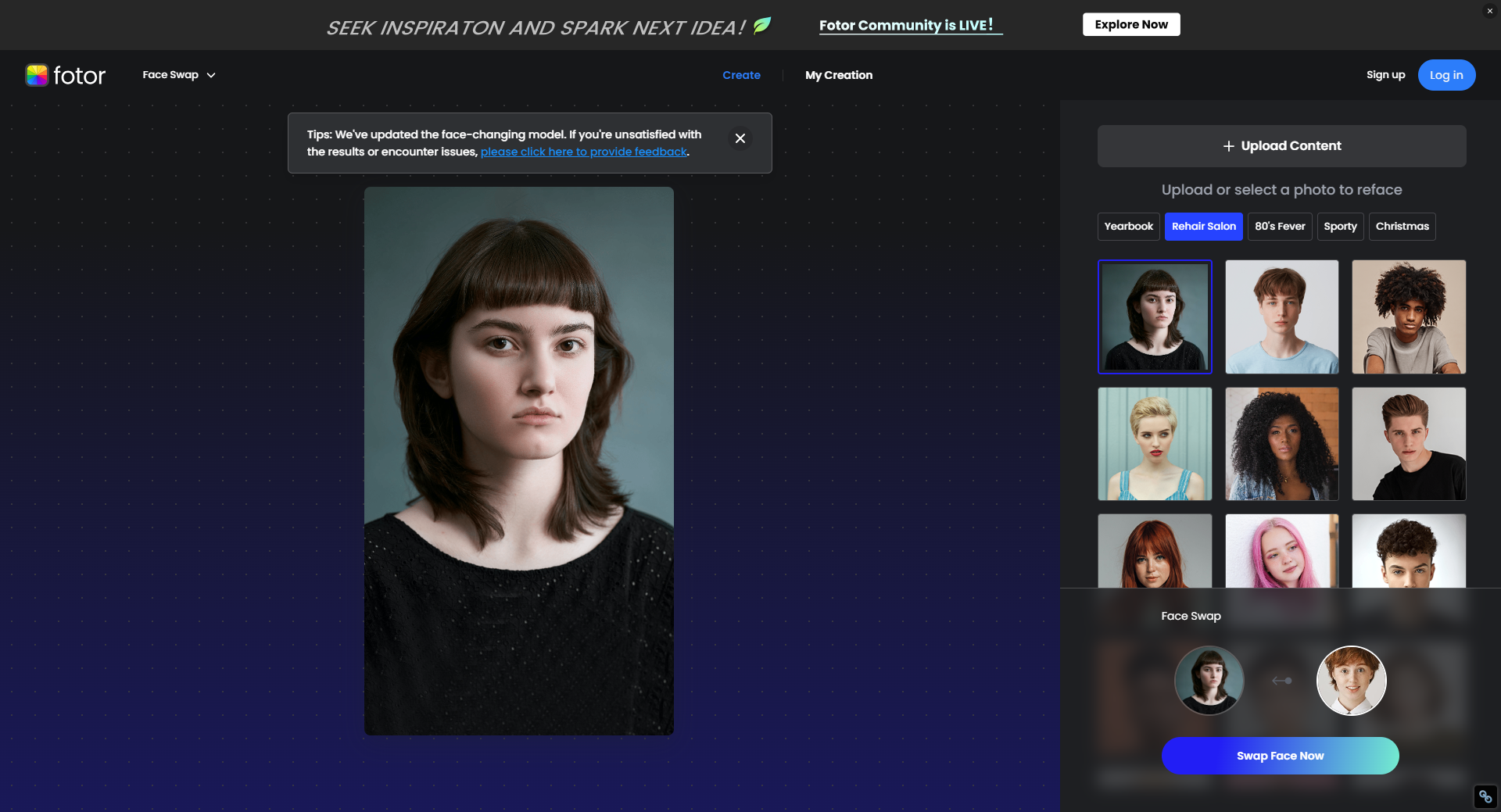The width and height of the screenshot is (1501, 812).
Task: Dismiss the tips notification with X
Action: click(x=740, y=138)
